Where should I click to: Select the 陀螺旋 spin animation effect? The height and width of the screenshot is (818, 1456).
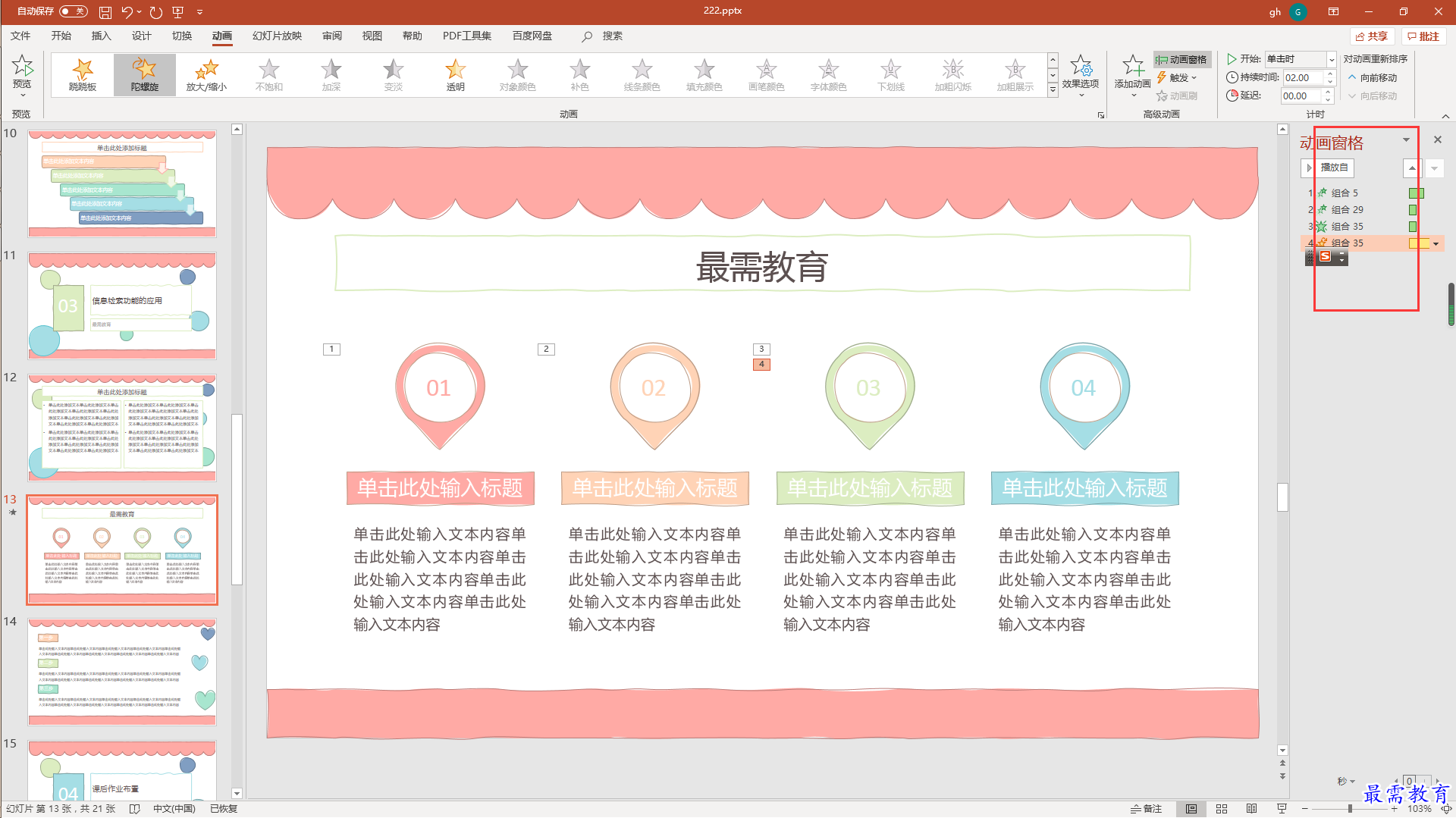coord(145,75)
